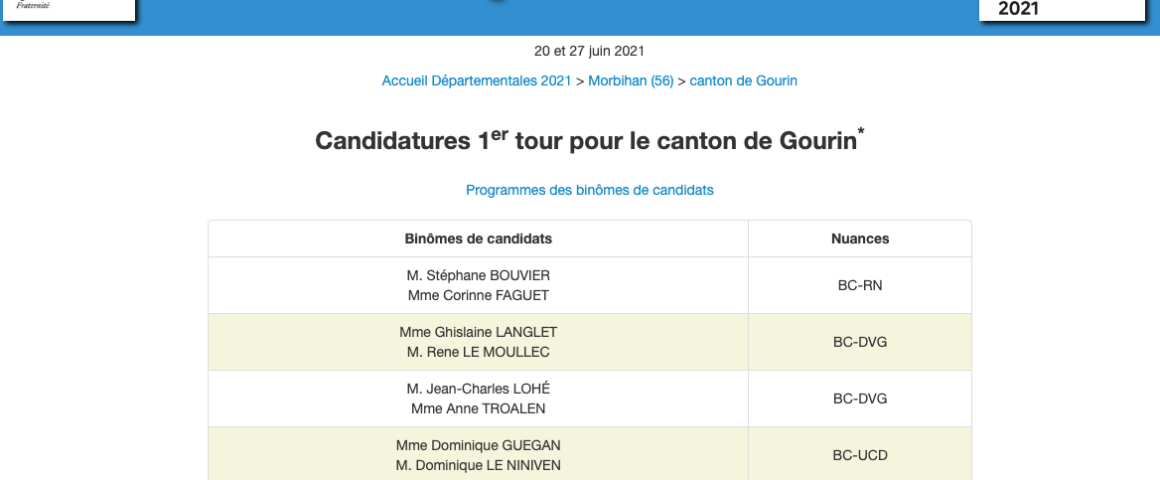Open the Accueil Départementales 2021 breadcrumb link
Screen dimensions: 1160x480
point(476,81)
